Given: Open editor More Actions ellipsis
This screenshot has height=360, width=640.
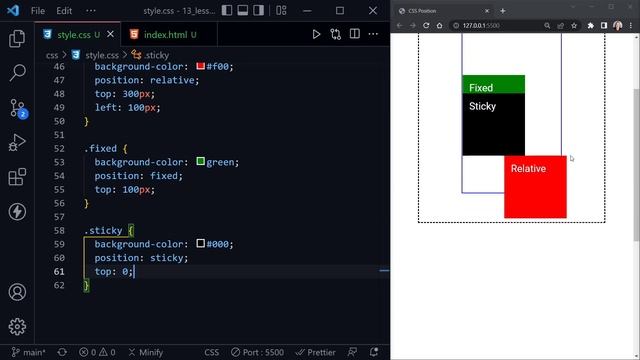Looking at the screenshot, I should point(373,34).
